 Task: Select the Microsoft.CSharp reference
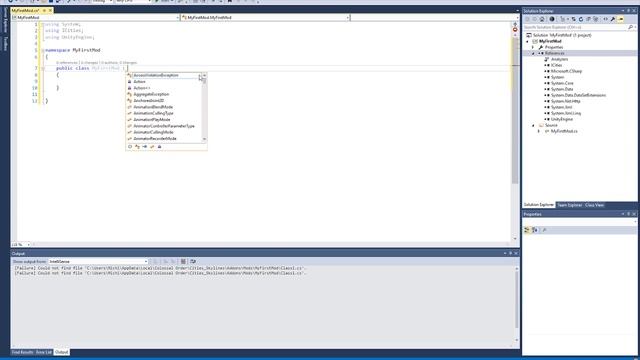pyautogui.click(x=566, y=71)
